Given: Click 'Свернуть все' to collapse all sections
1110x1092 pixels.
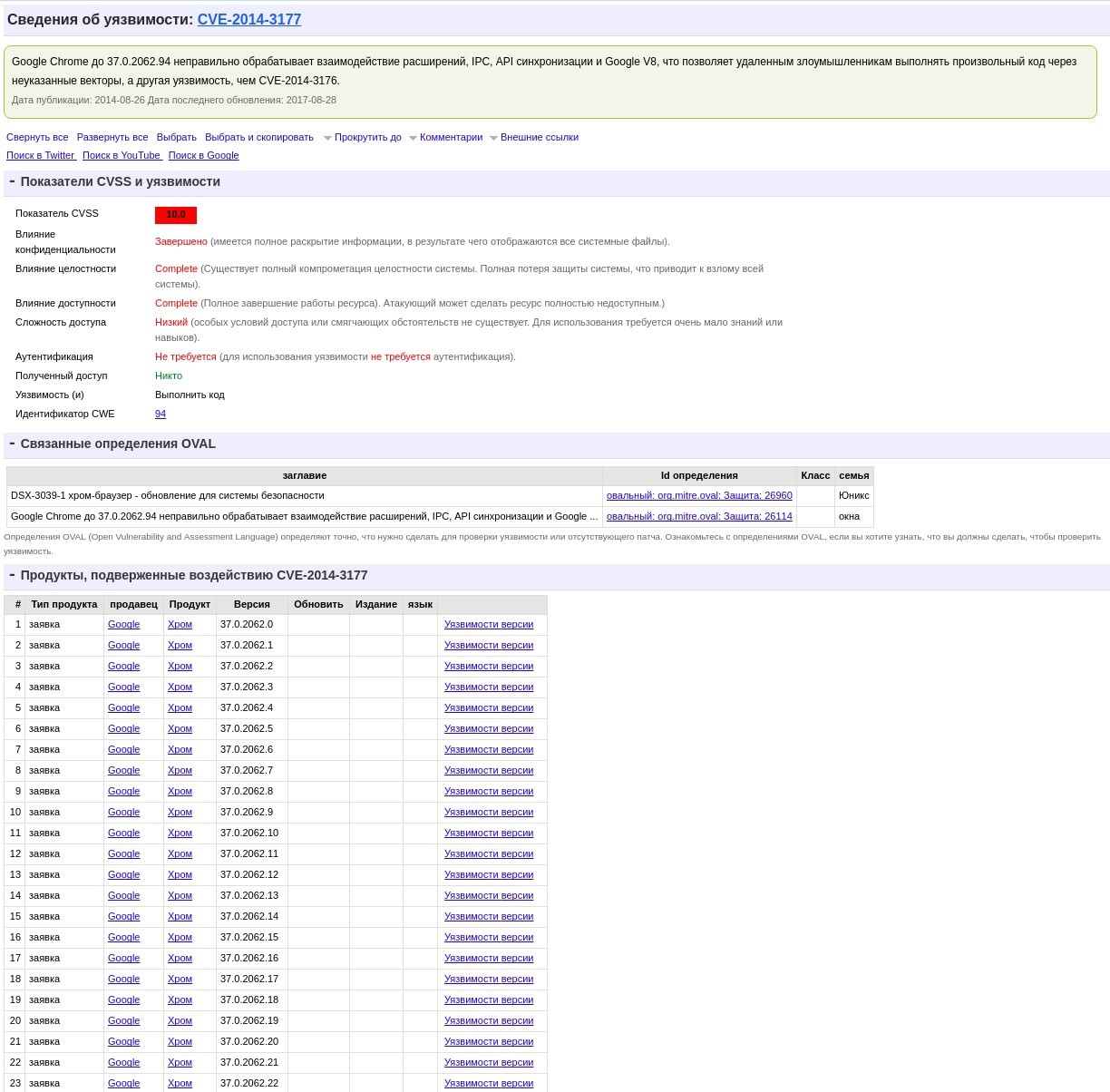Looking at the screenshot, I should tap(37, 138).
